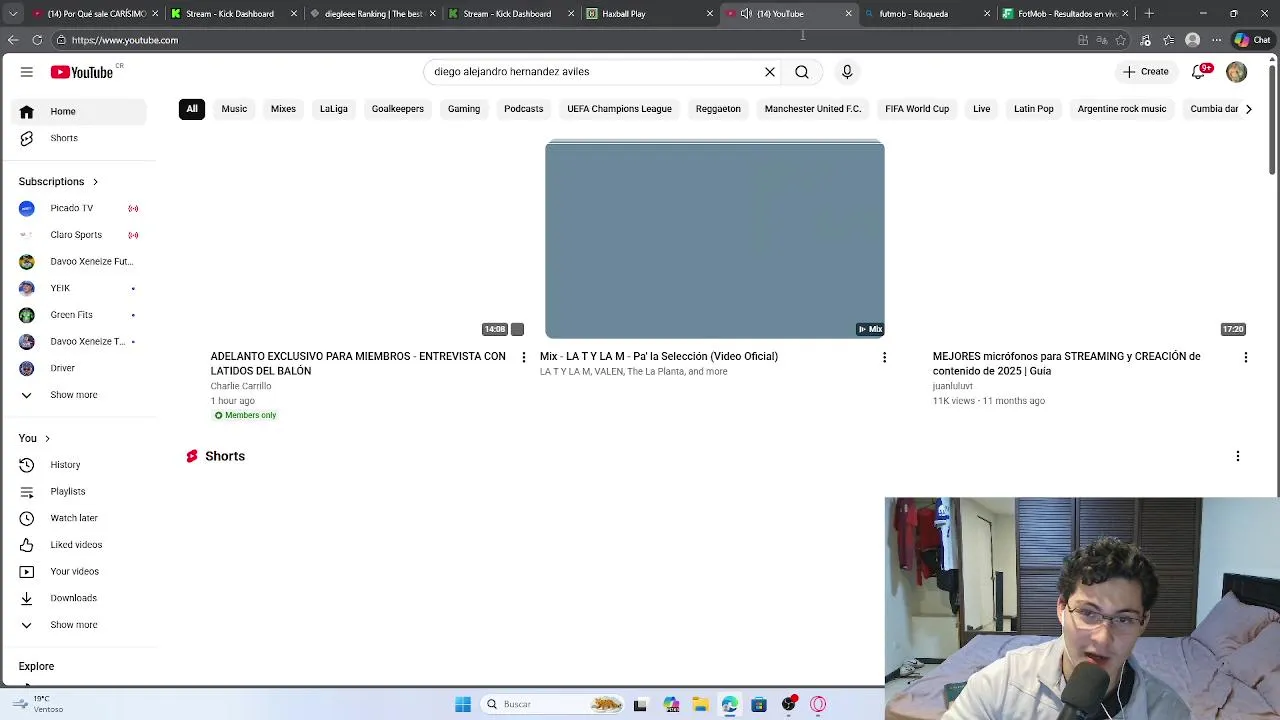Show more category chips with the right arrow

(x=1248, y=109)
